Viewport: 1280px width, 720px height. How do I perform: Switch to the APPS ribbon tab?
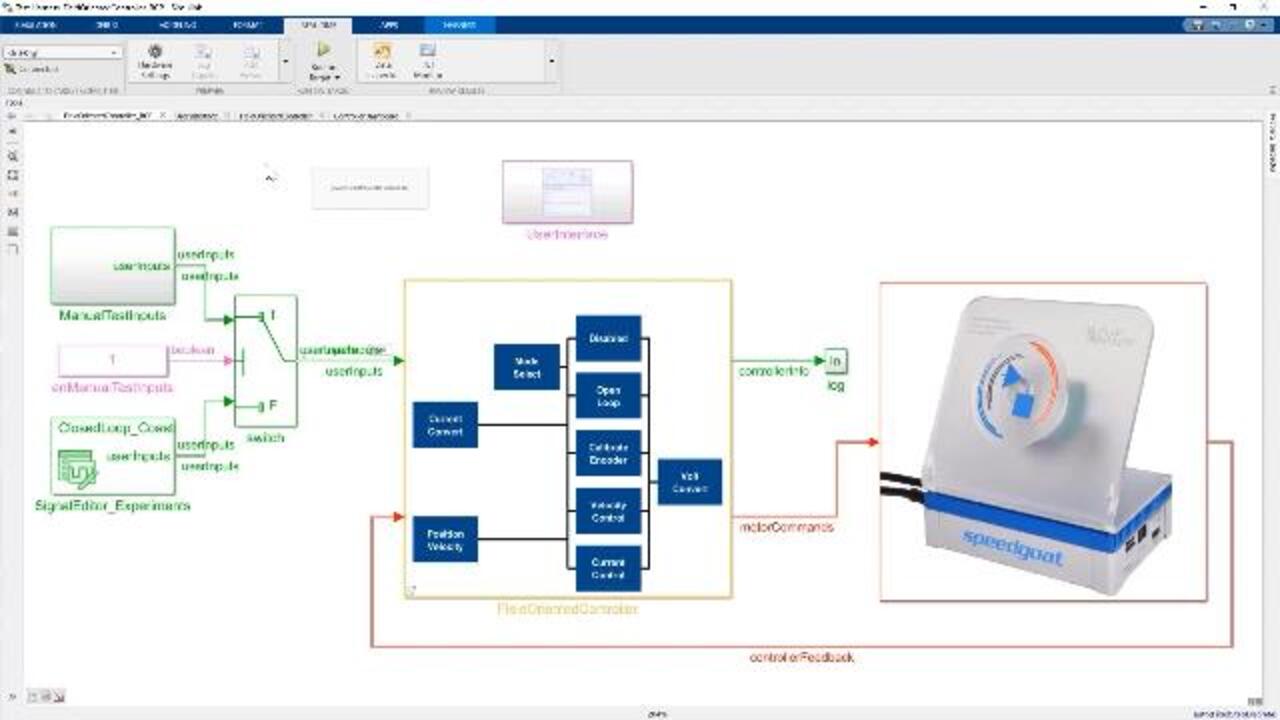(x=388, y=25)
